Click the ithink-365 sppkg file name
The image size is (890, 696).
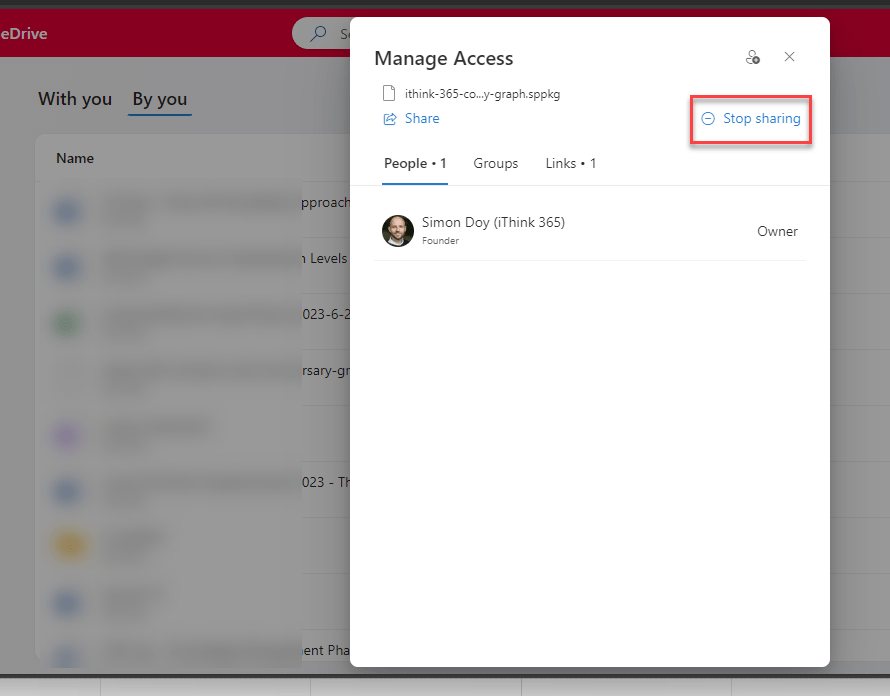482,94
